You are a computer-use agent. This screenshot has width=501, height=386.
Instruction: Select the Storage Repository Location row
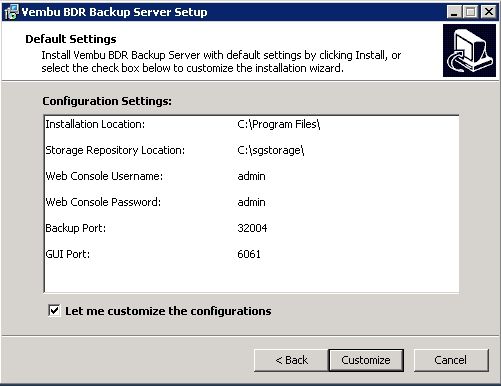[251, 150]
